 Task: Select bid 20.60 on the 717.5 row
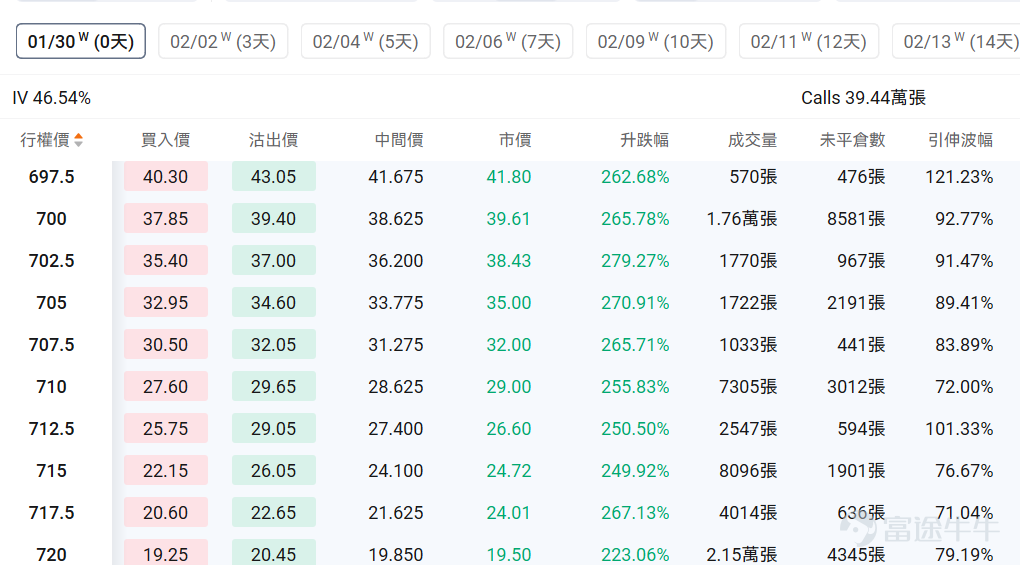(166, 512)
